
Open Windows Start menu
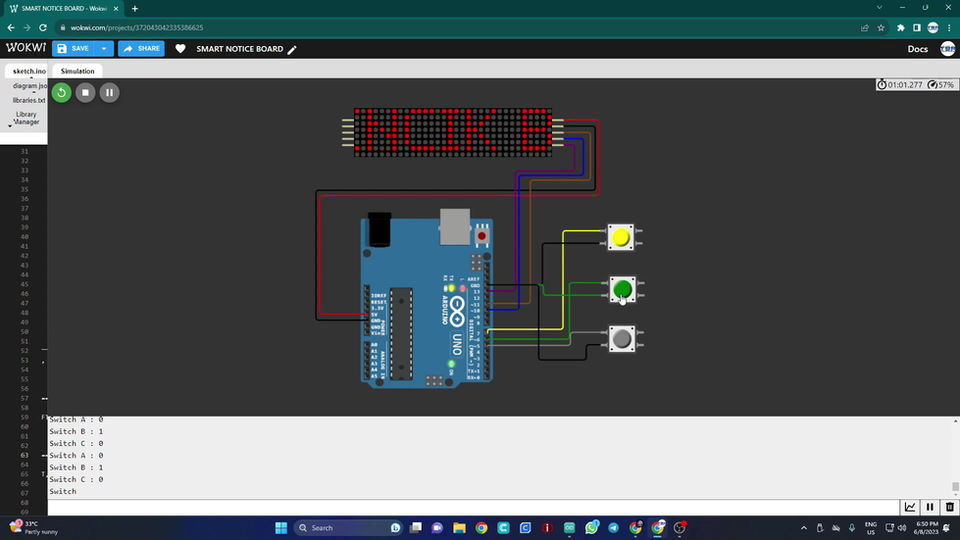(x=281, y=528)
